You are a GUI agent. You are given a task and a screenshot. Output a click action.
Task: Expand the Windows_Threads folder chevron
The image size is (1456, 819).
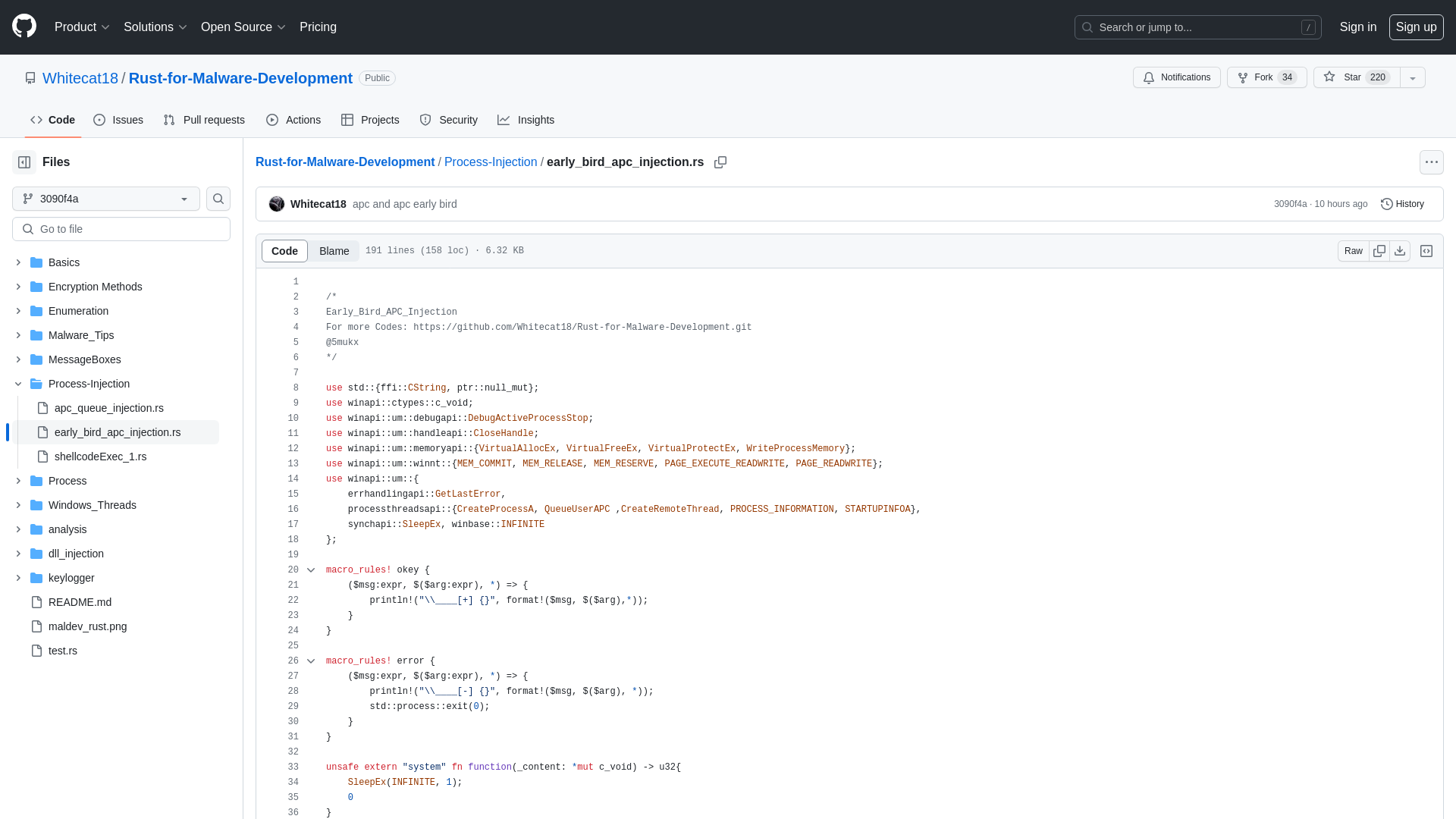click(x=18, y=505)
